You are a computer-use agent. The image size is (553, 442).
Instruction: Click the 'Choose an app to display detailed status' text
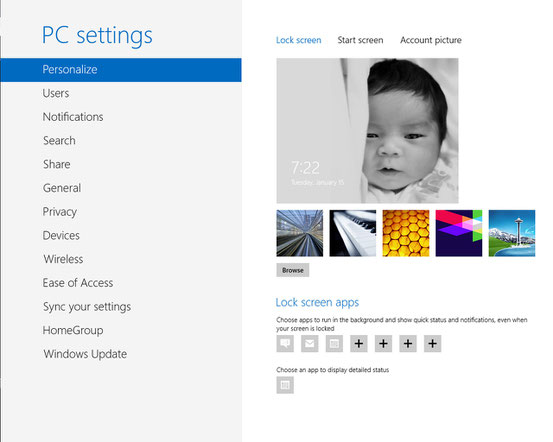pos(333,370)
